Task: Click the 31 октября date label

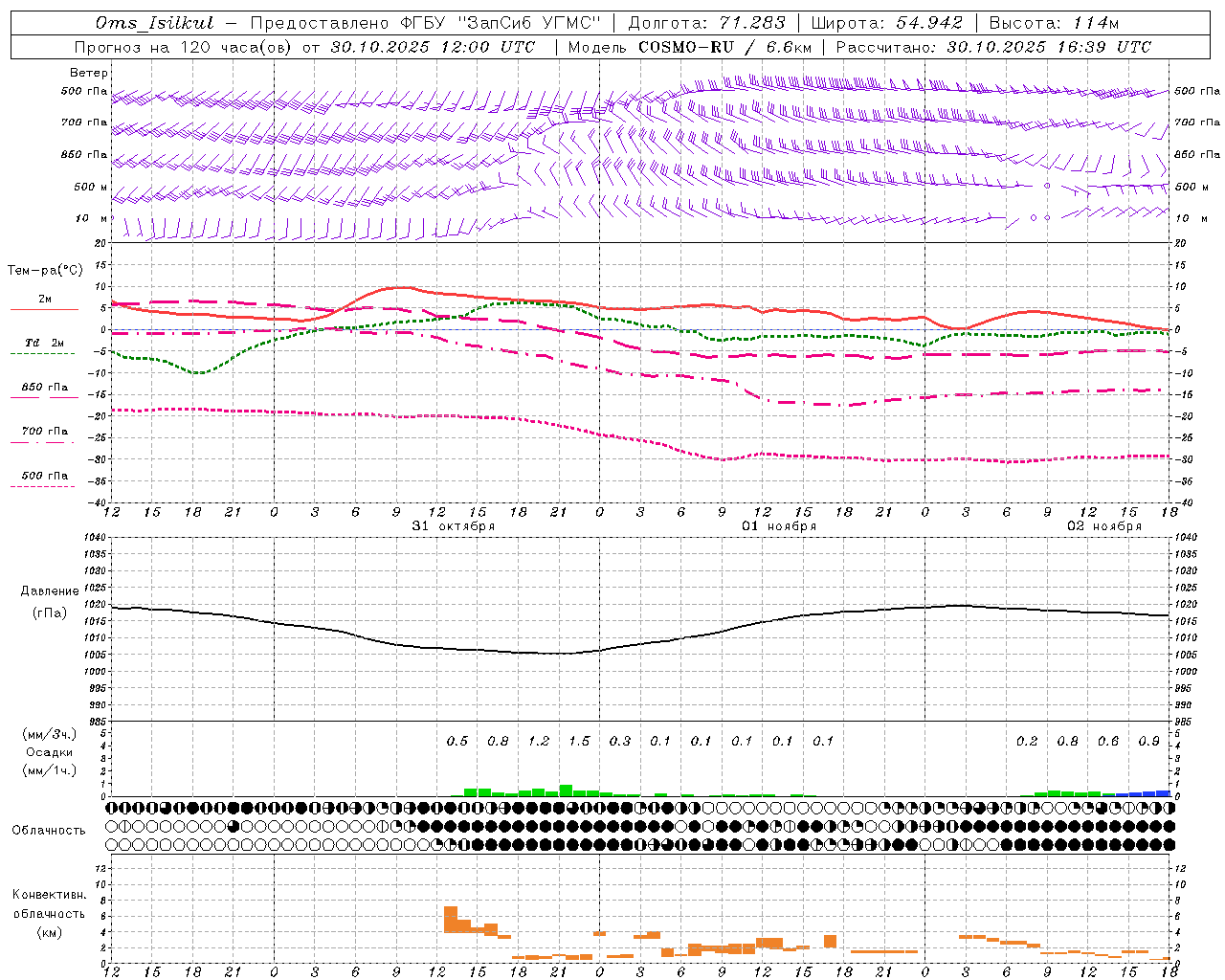Action: 454,526
